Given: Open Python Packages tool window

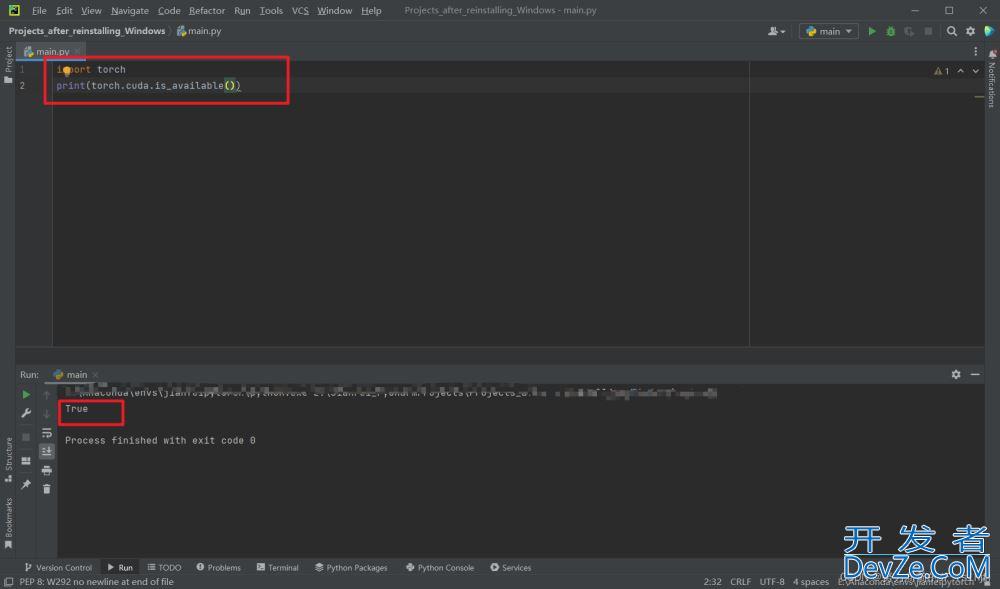Looking at the screenshot, I should pos(351,567).
